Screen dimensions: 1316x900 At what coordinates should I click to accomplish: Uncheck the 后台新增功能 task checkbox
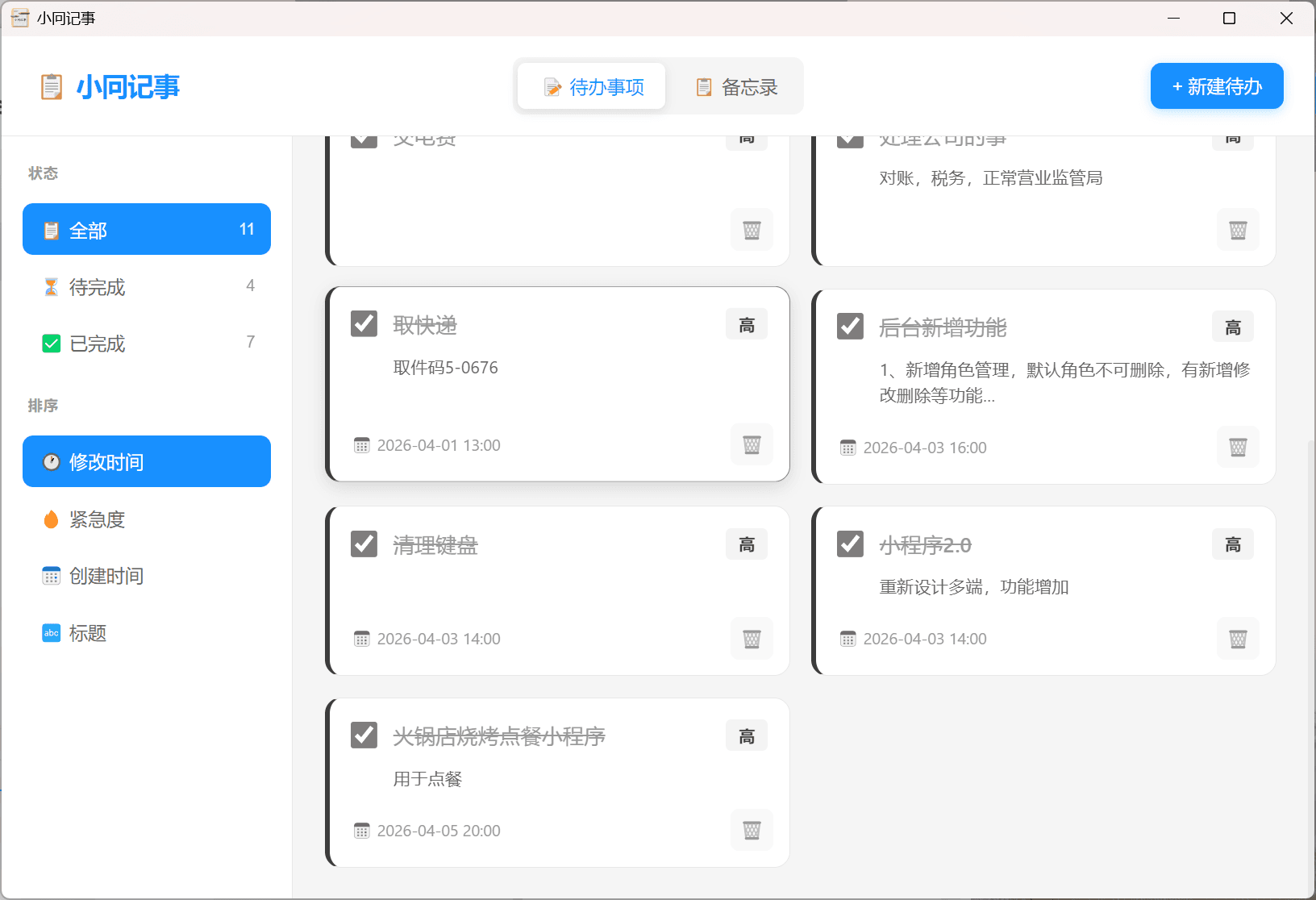click(851, 326)
